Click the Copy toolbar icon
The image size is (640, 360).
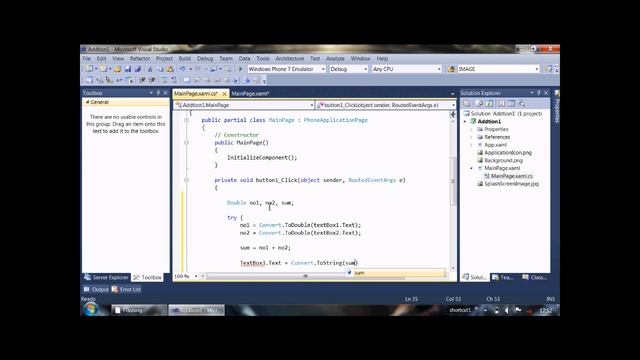point(160,69)
